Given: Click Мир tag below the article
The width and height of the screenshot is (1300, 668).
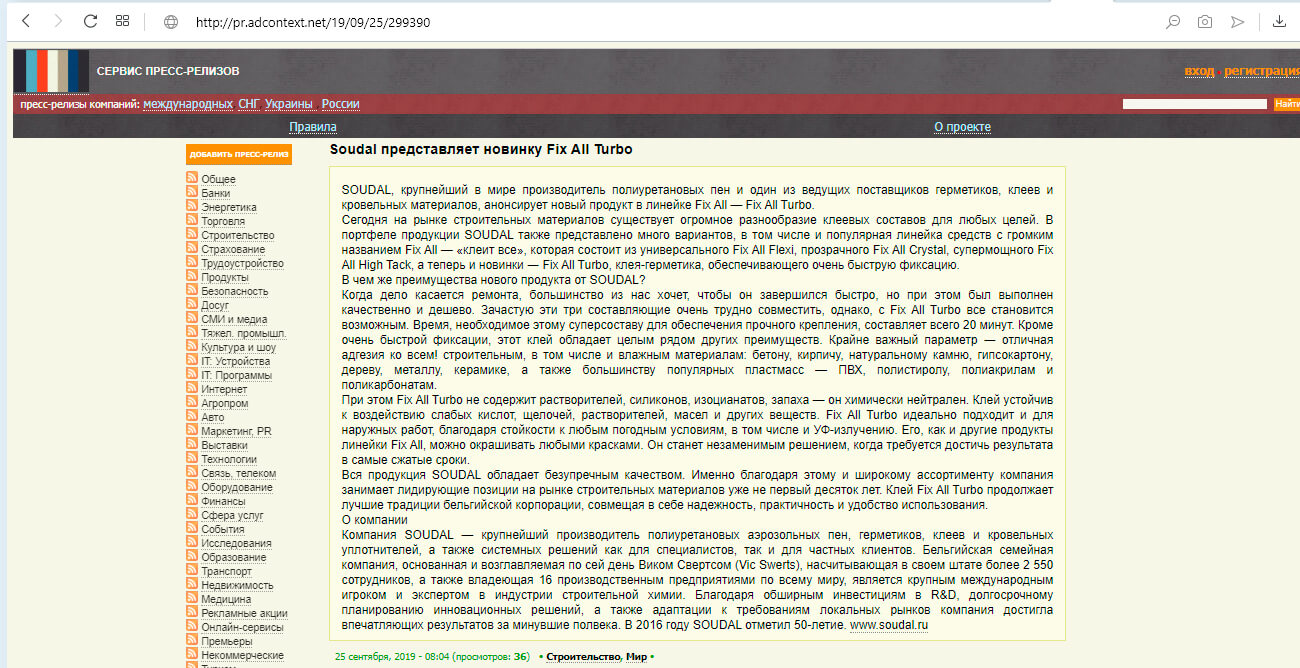Looking at the screenshot, I should pyautogui.click(x=636, y=657).
